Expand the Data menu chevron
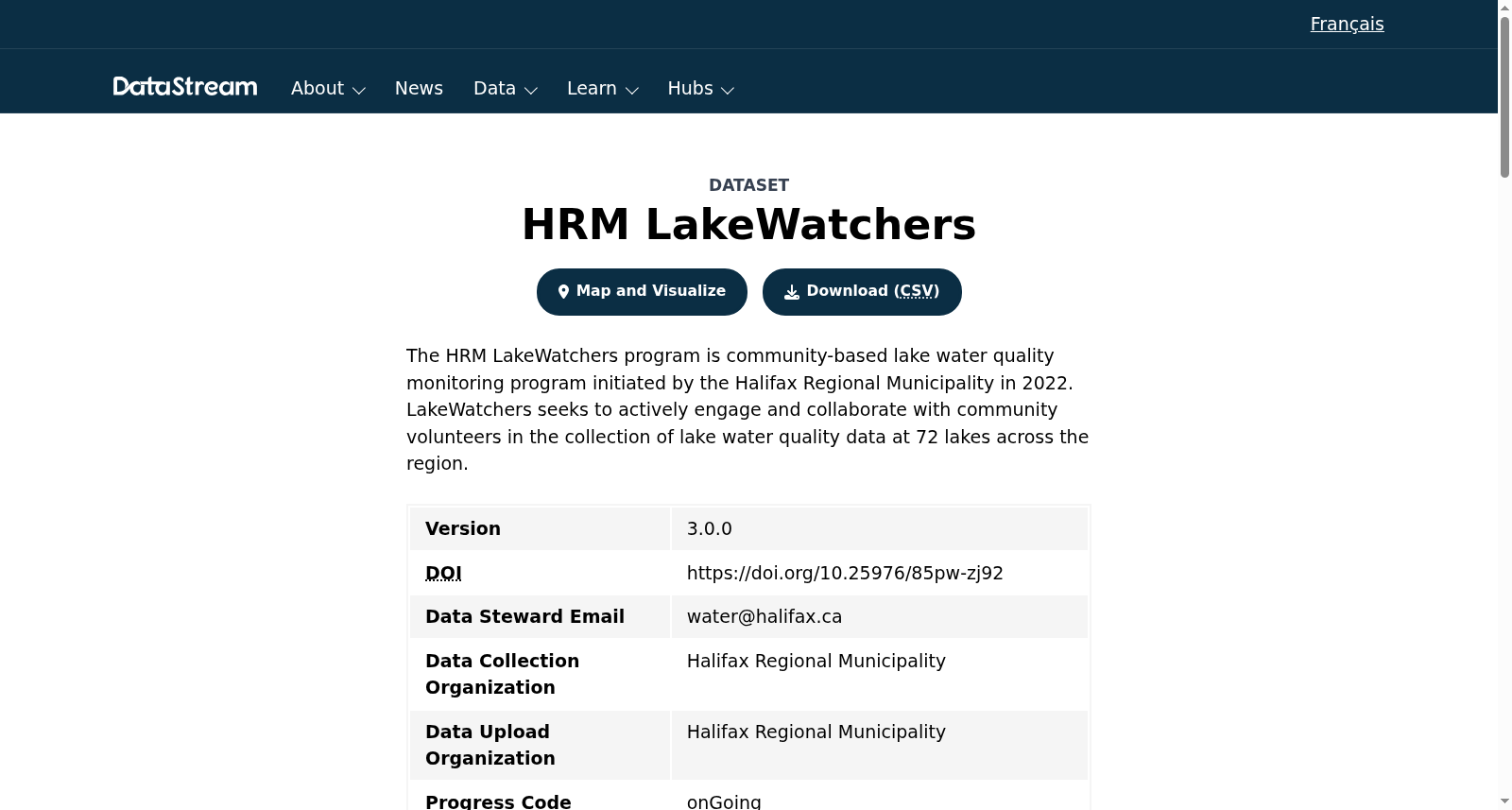This screenshot has height=810, width=1512. (x=531, y=90)
